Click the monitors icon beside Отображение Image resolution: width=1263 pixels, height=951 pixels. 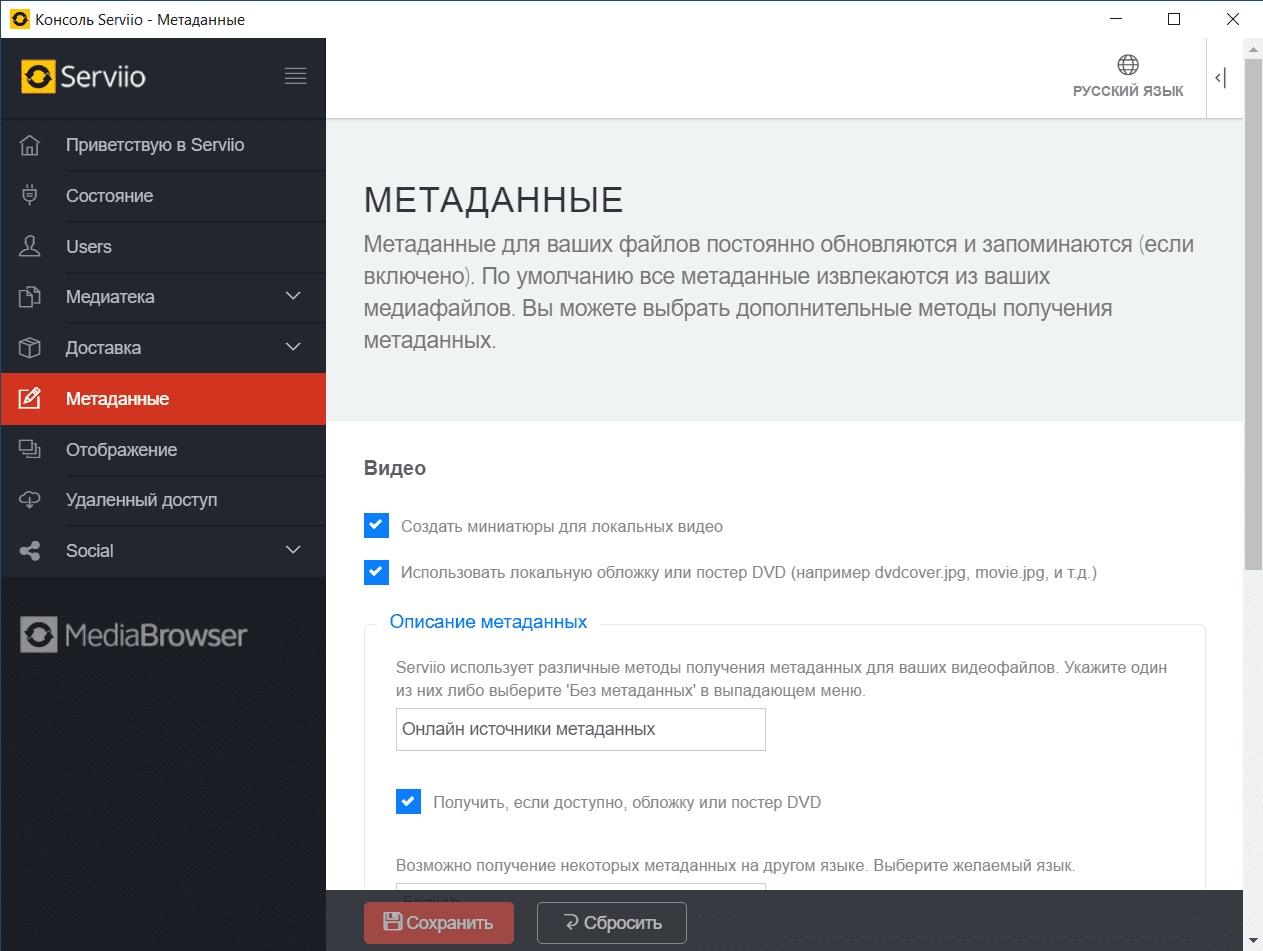(30, 450)
